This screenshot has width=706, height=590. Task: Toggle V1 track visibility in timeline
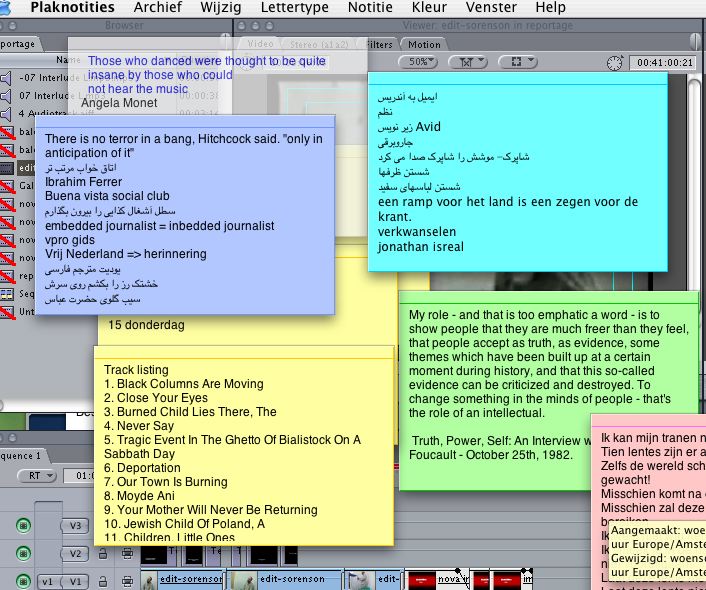click(x=23, y=581)
